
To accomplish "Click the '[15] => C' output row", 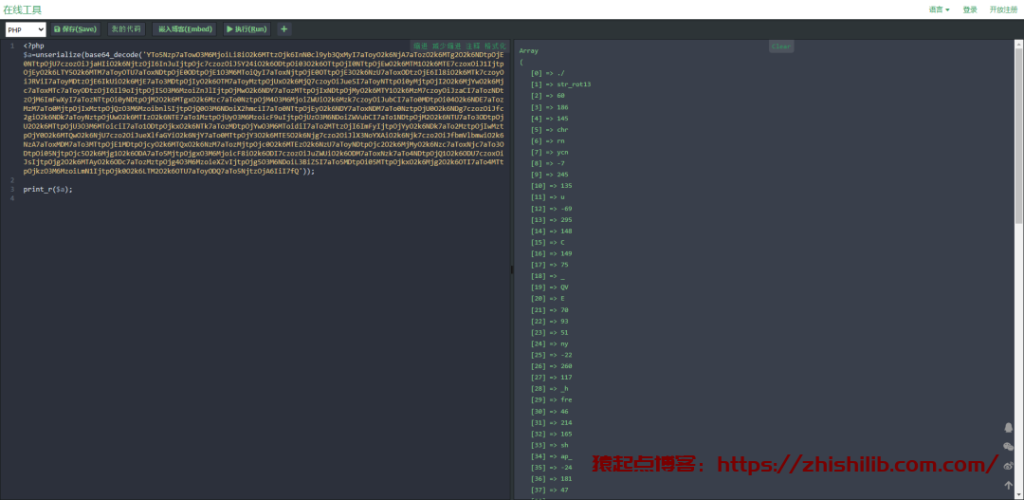I will click(548, 242).
